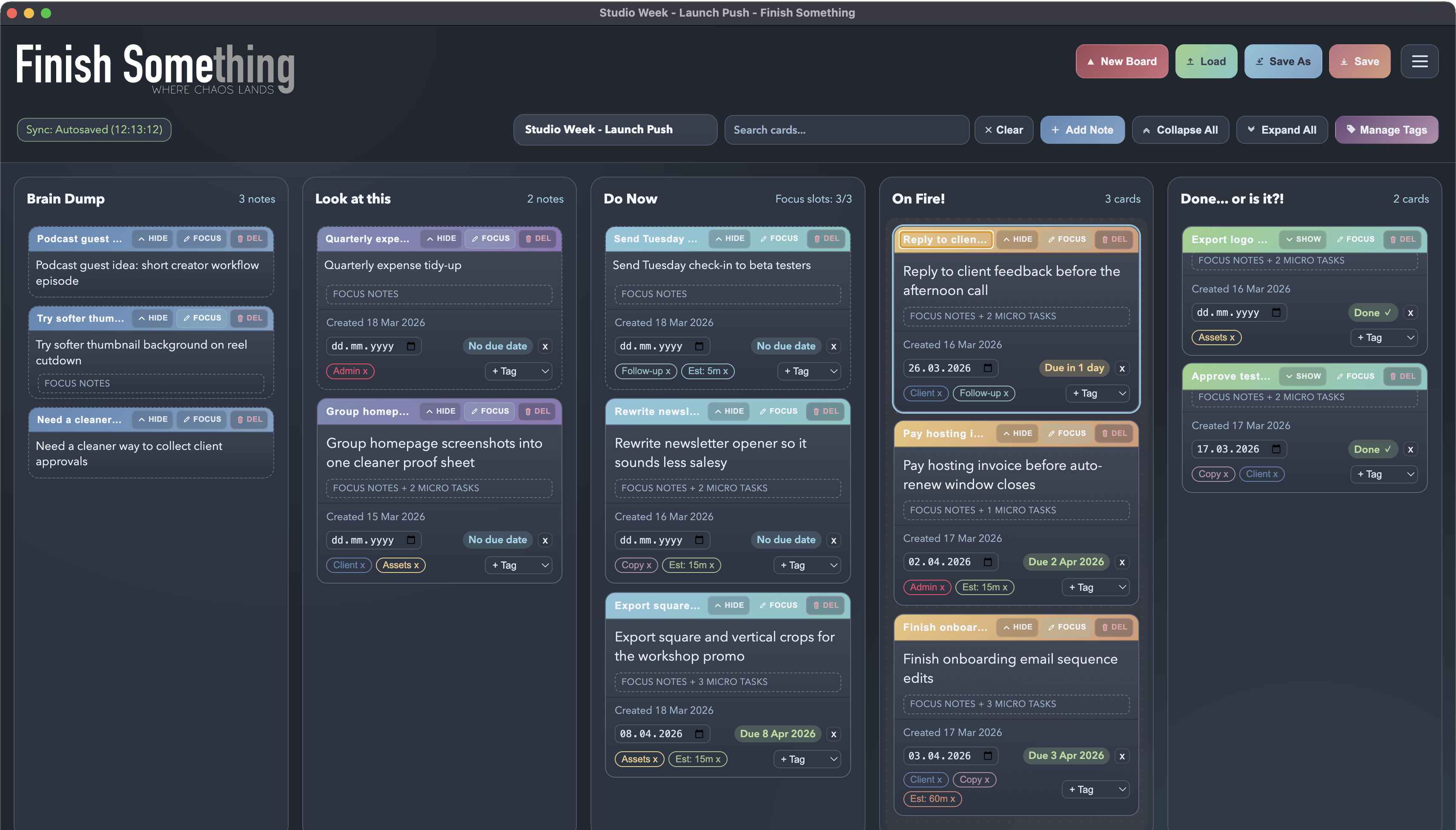Add a new note

(x=1082, y=130)
